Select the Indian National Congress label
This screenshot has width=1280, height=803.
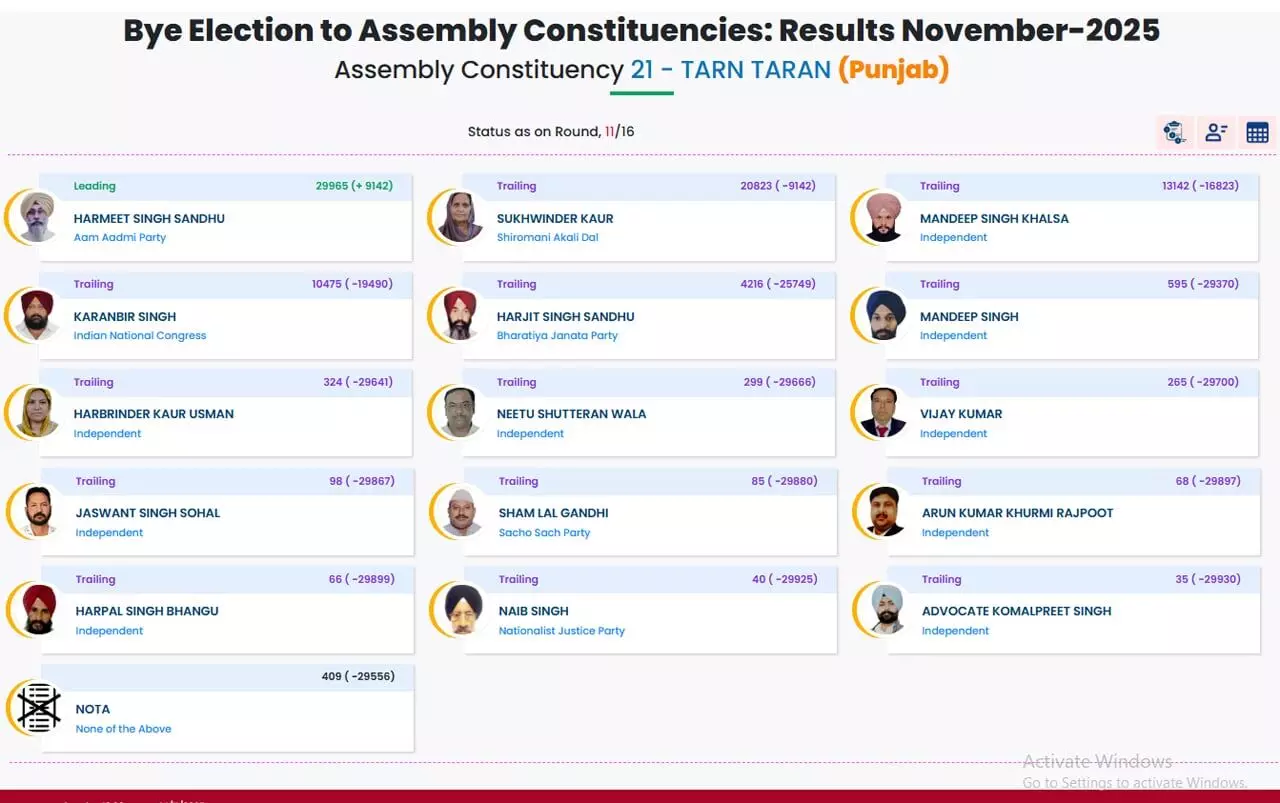pos(140,336)
